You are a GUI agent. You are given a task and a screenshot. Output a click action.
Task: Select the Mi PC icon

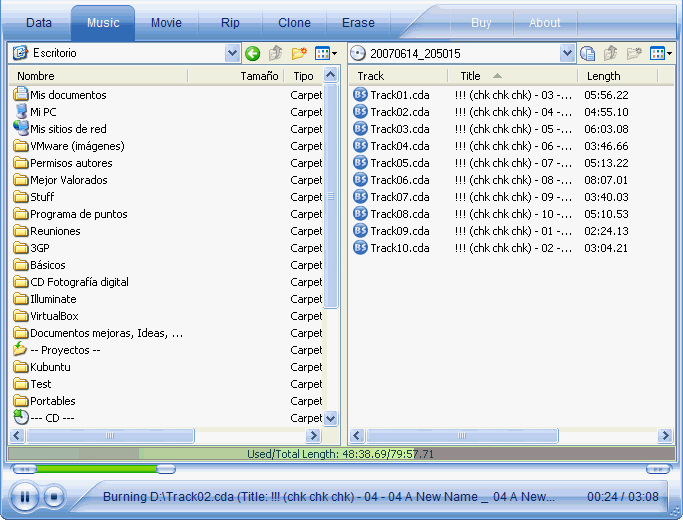coord(20,111)
